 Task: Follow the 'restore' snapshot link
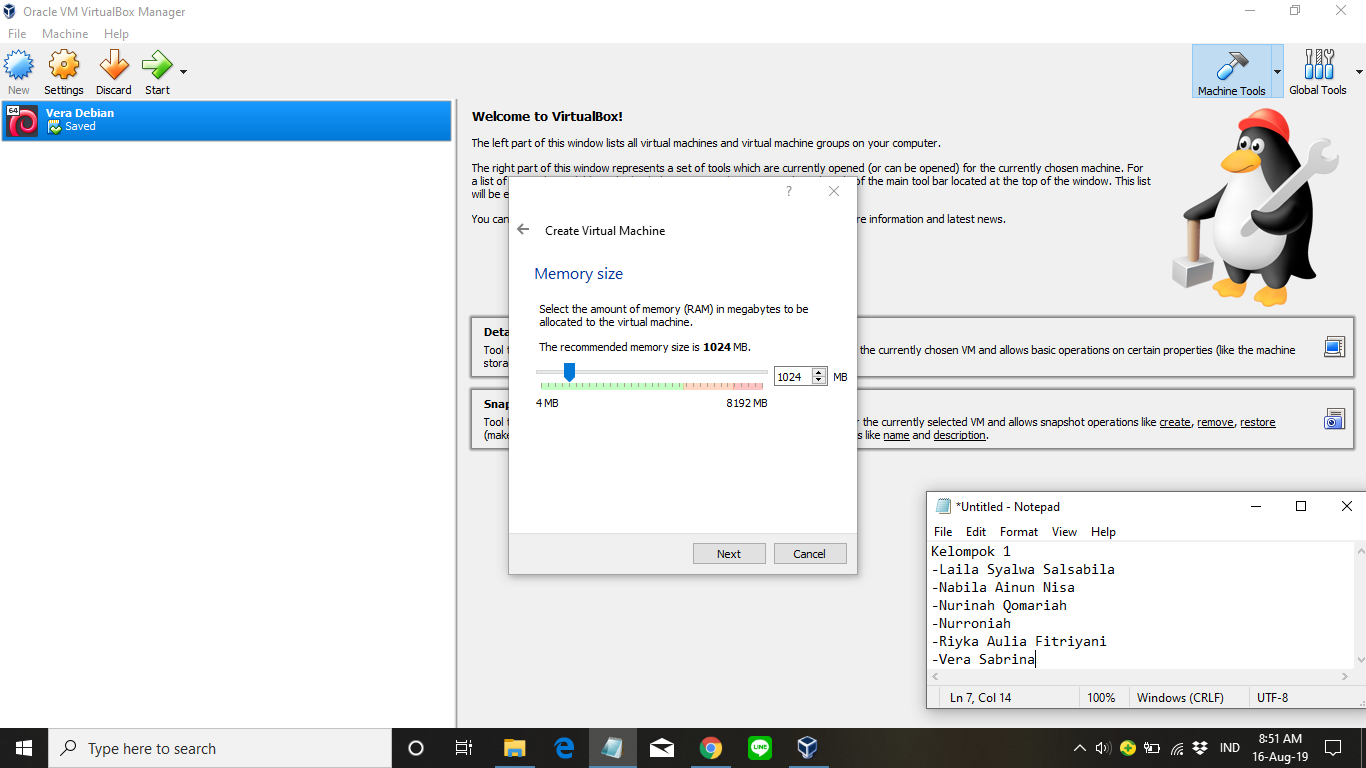pyautogui.click(x=1258, y=422)
